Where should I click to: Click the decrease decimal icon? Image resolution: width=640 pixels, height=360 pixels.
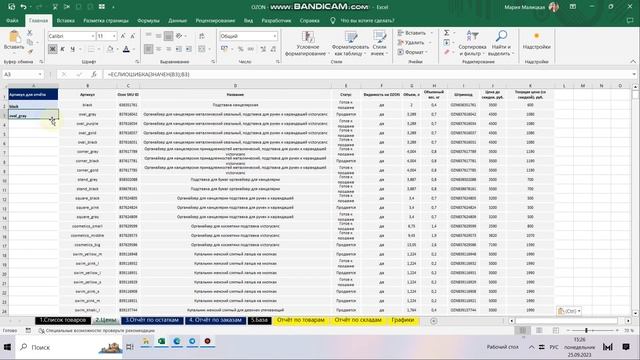273,49
